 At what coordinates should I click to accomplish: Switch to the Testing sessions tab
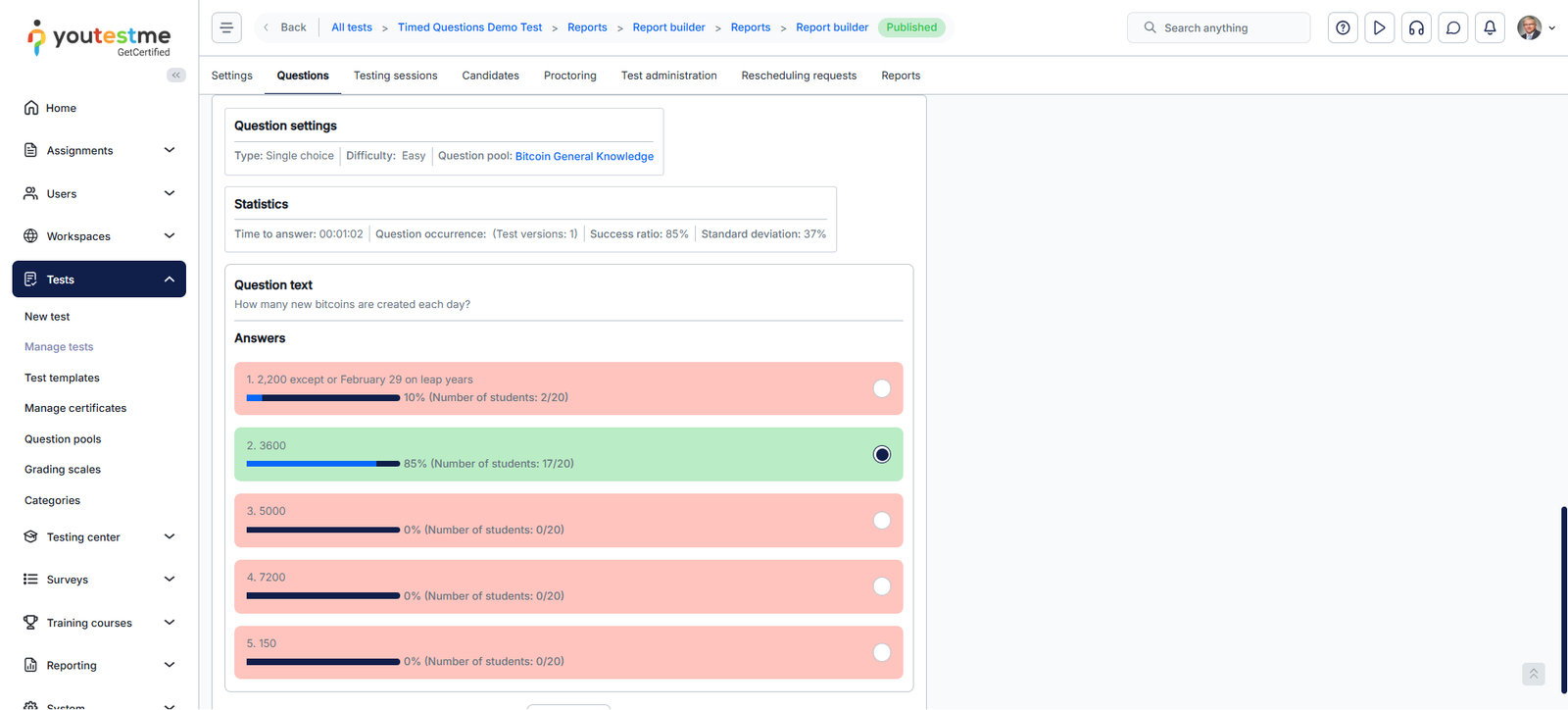tap(395, 76)
